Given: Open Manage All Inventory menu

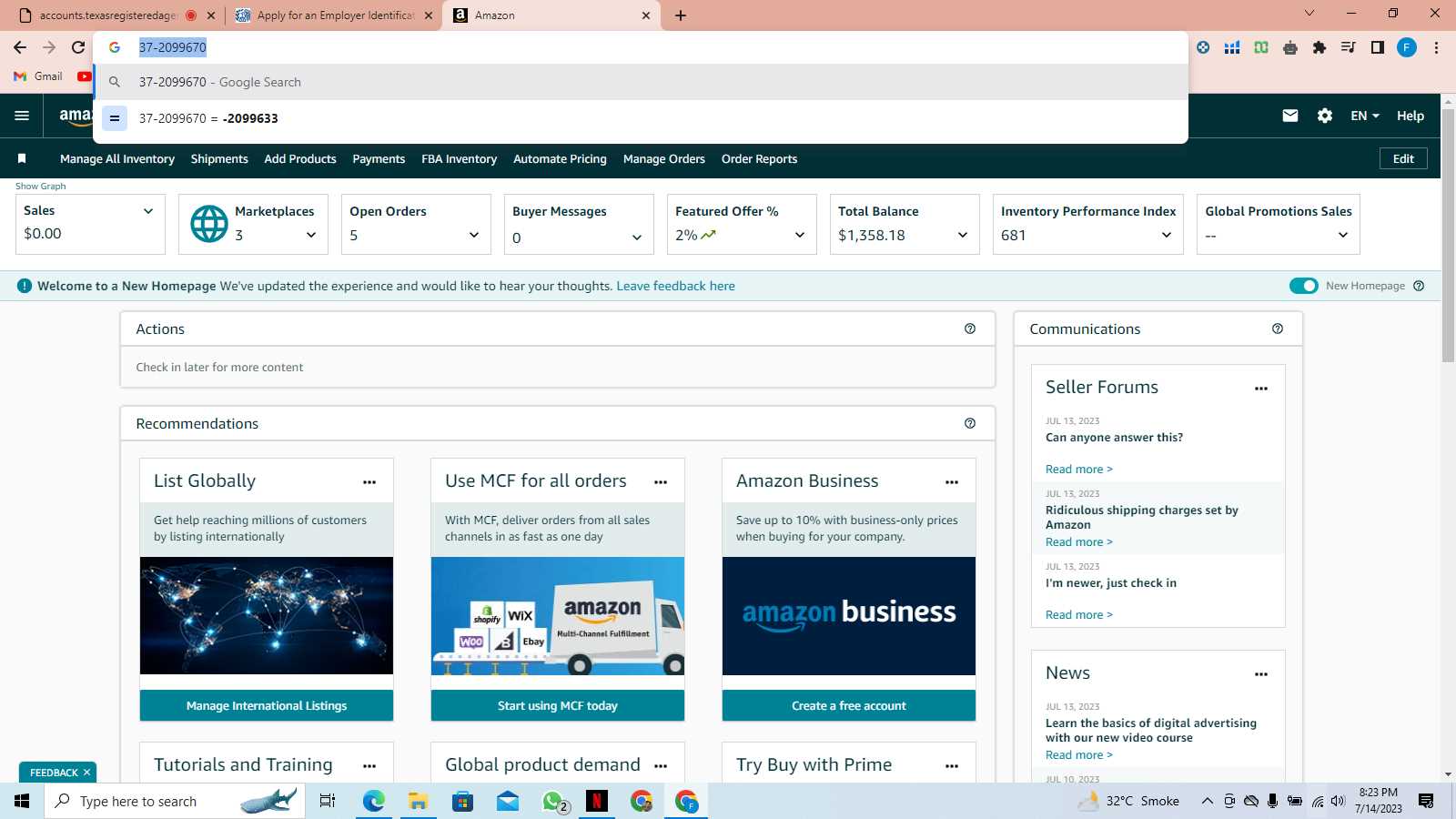Looking at the screenshot, I should pyautogui.click(x=117, y=158).
